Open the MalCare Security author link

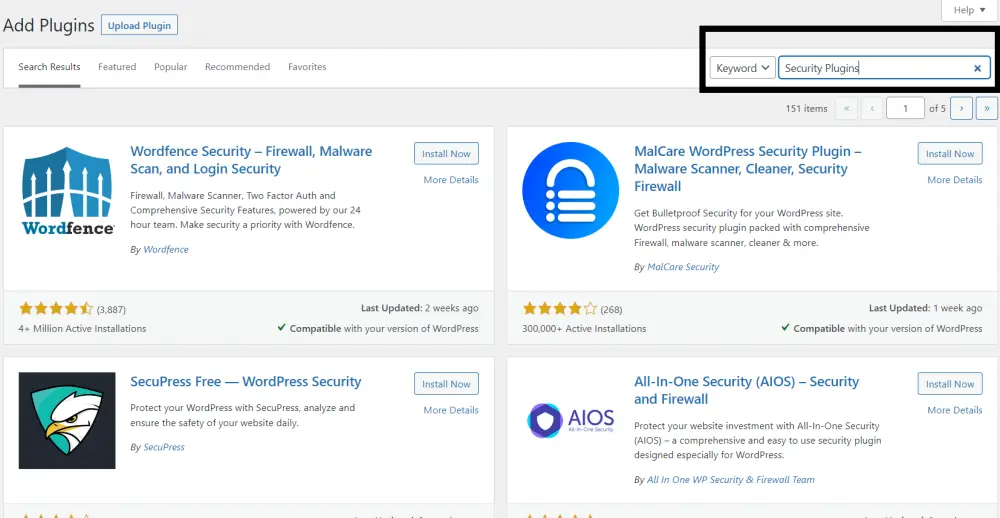click(683, 267)
